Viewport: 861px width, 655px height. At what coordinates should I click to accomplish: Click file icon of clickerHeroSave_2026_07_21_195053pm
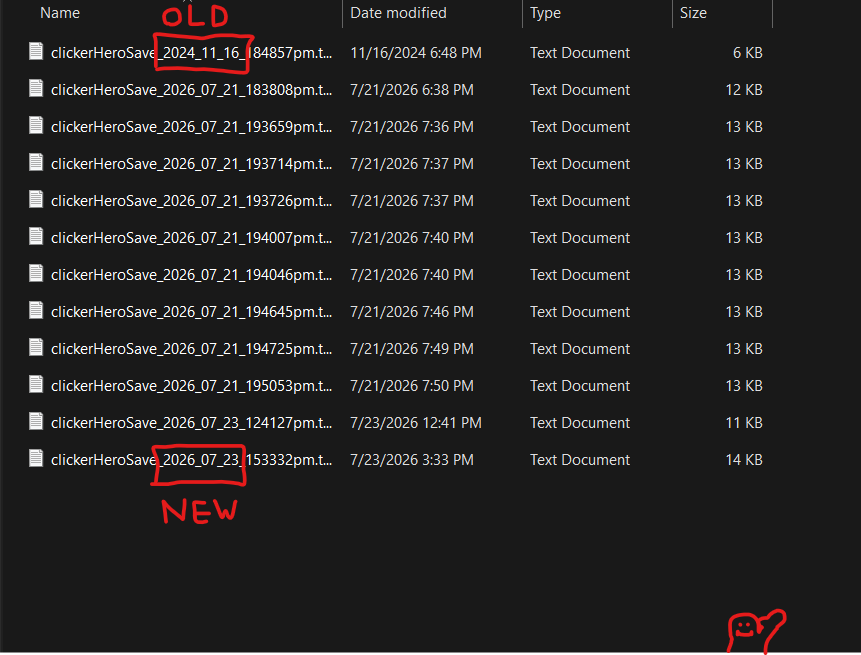pos(36,384)
